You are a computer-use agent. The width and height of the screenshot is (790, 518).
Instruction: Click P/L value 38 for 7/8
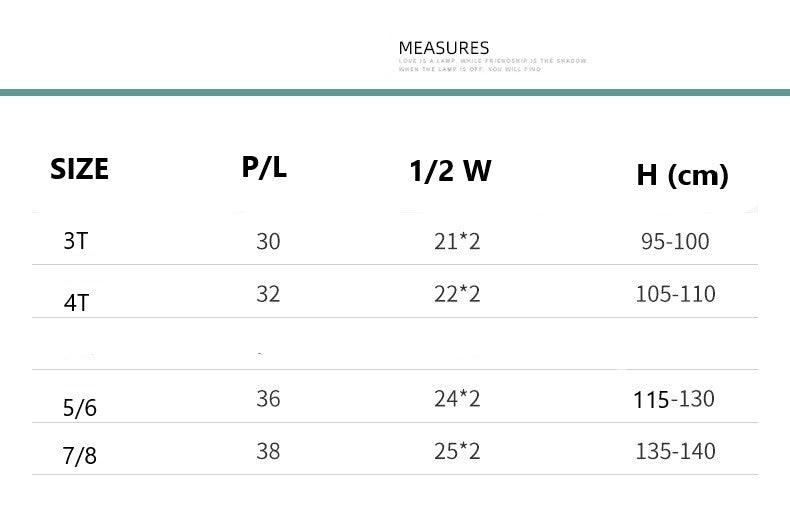pos(268,451)
